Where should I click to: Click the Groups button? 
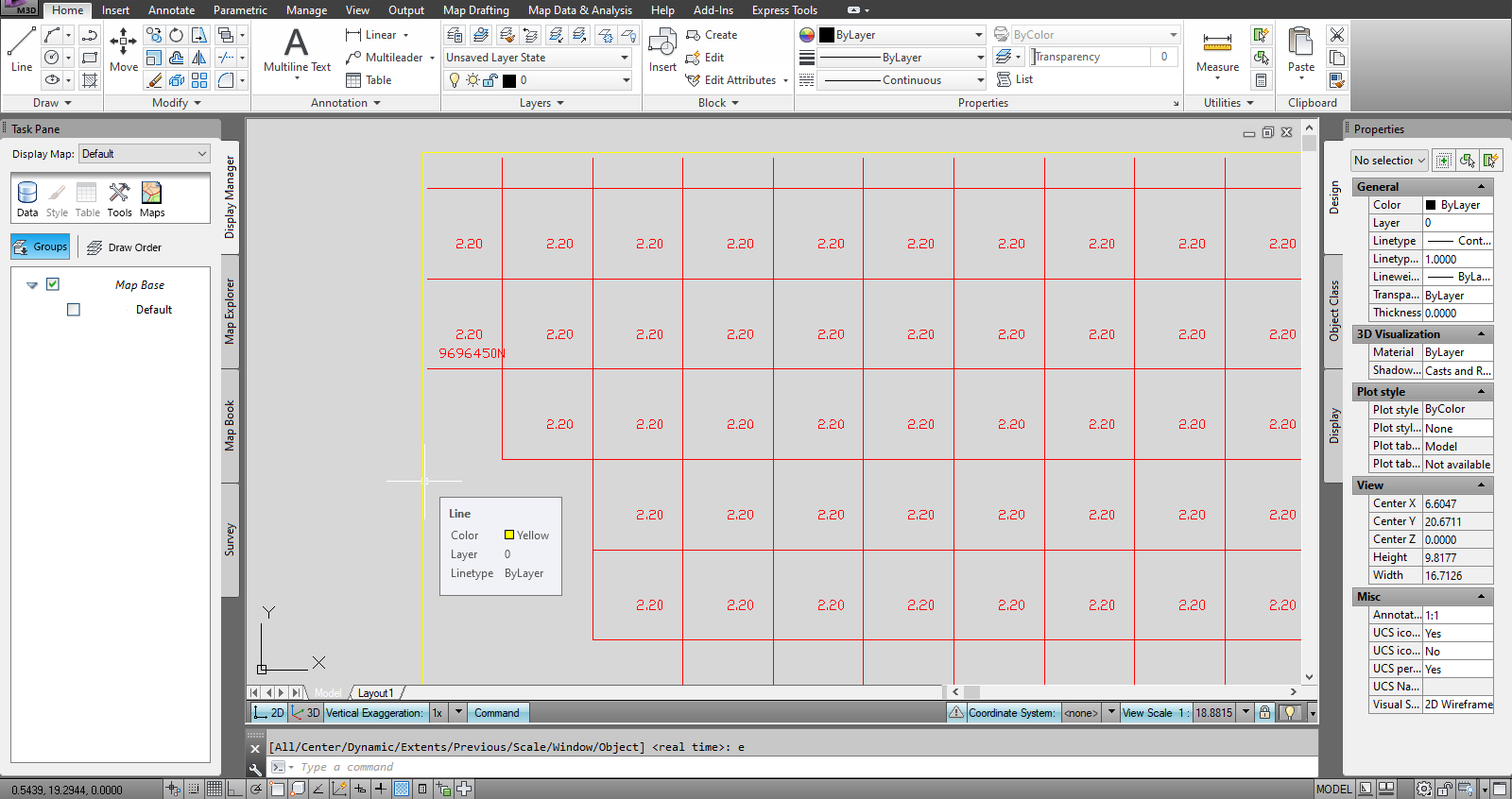click(41, 246)
